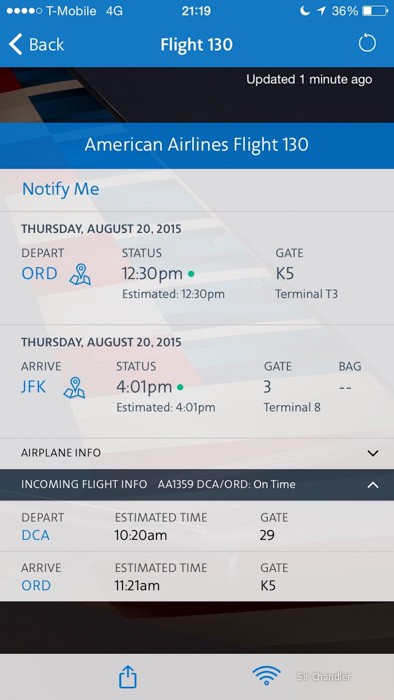Select JFK arrival airport code

33,387
